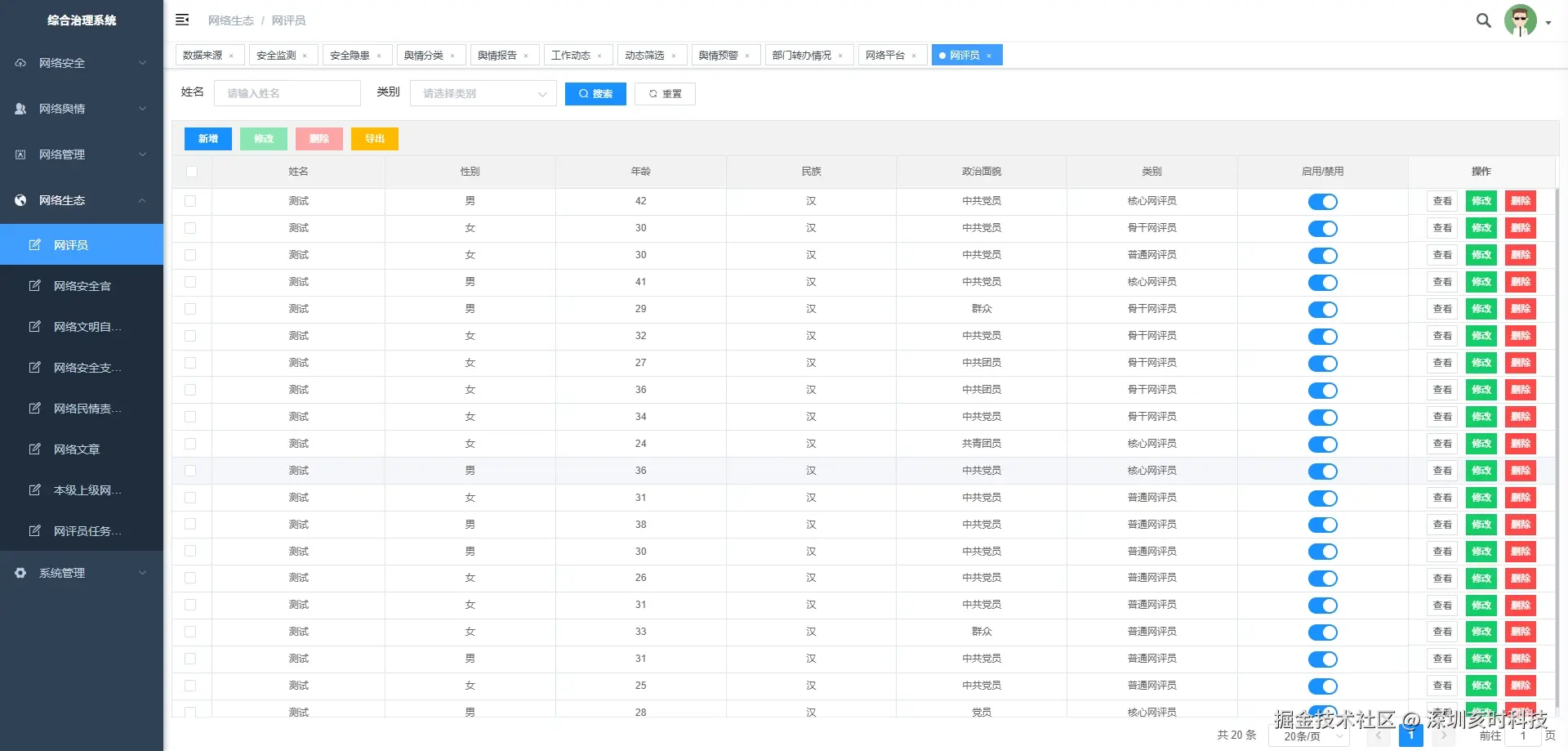Open 本级上级网… sidebar item
Image resolution: width=1568 pixels, height=751 pixels.
coord(82,489)
